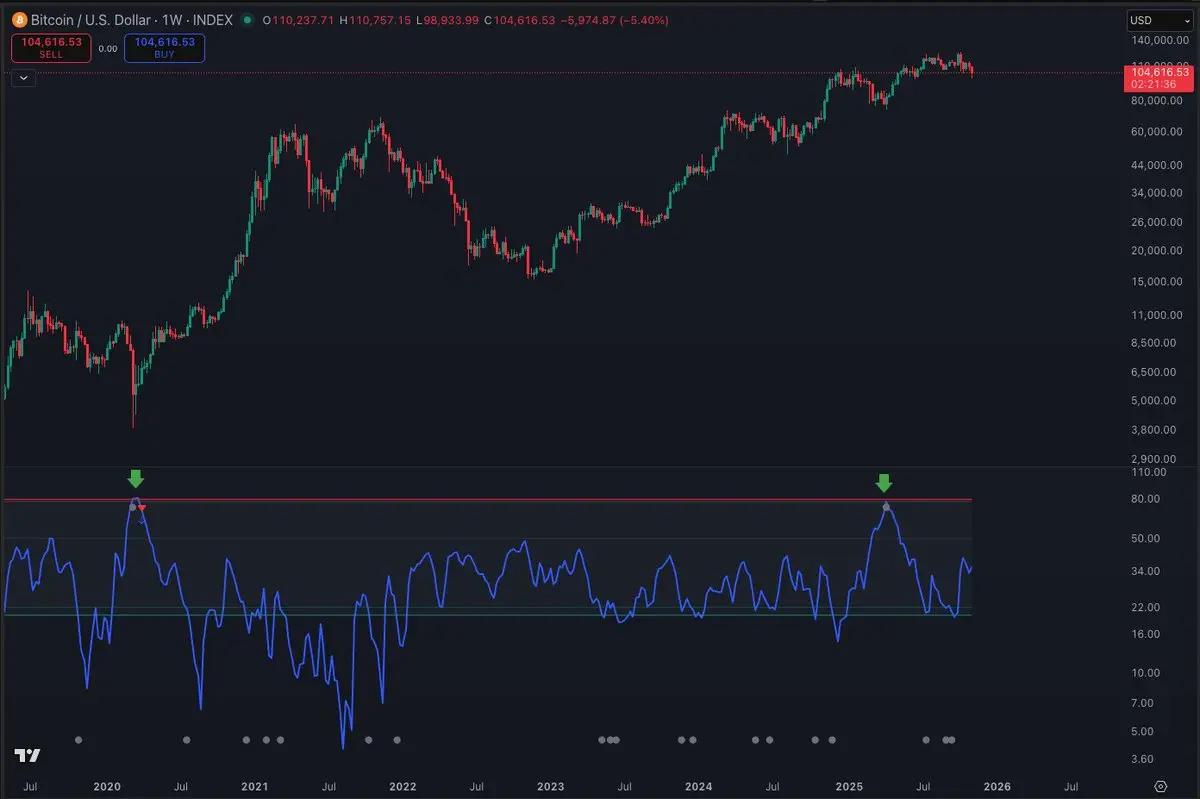Click the 2023 label on time axis
Image resolution: width=1200 pixels, height=799 pixels.
click(550, 787)
